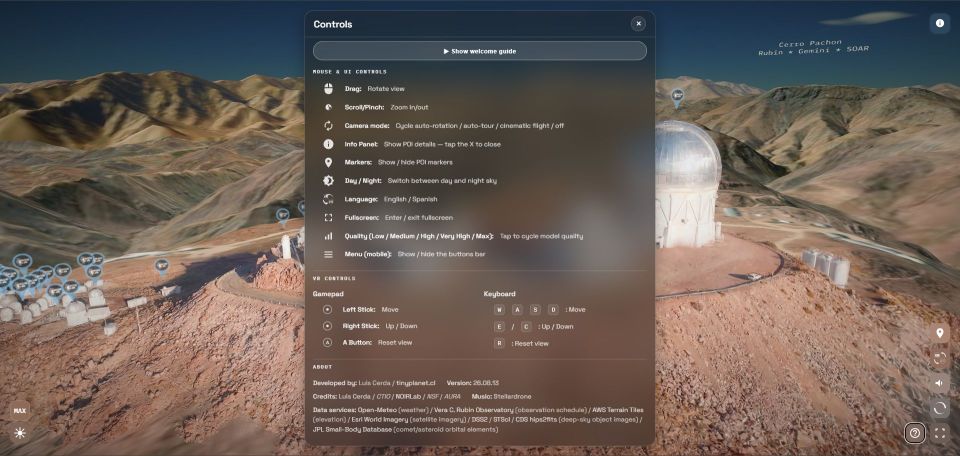Viewport: 960px width, 456px height.
Task: Mute sound with the speaker button
Action: click(x=939, y=383)
